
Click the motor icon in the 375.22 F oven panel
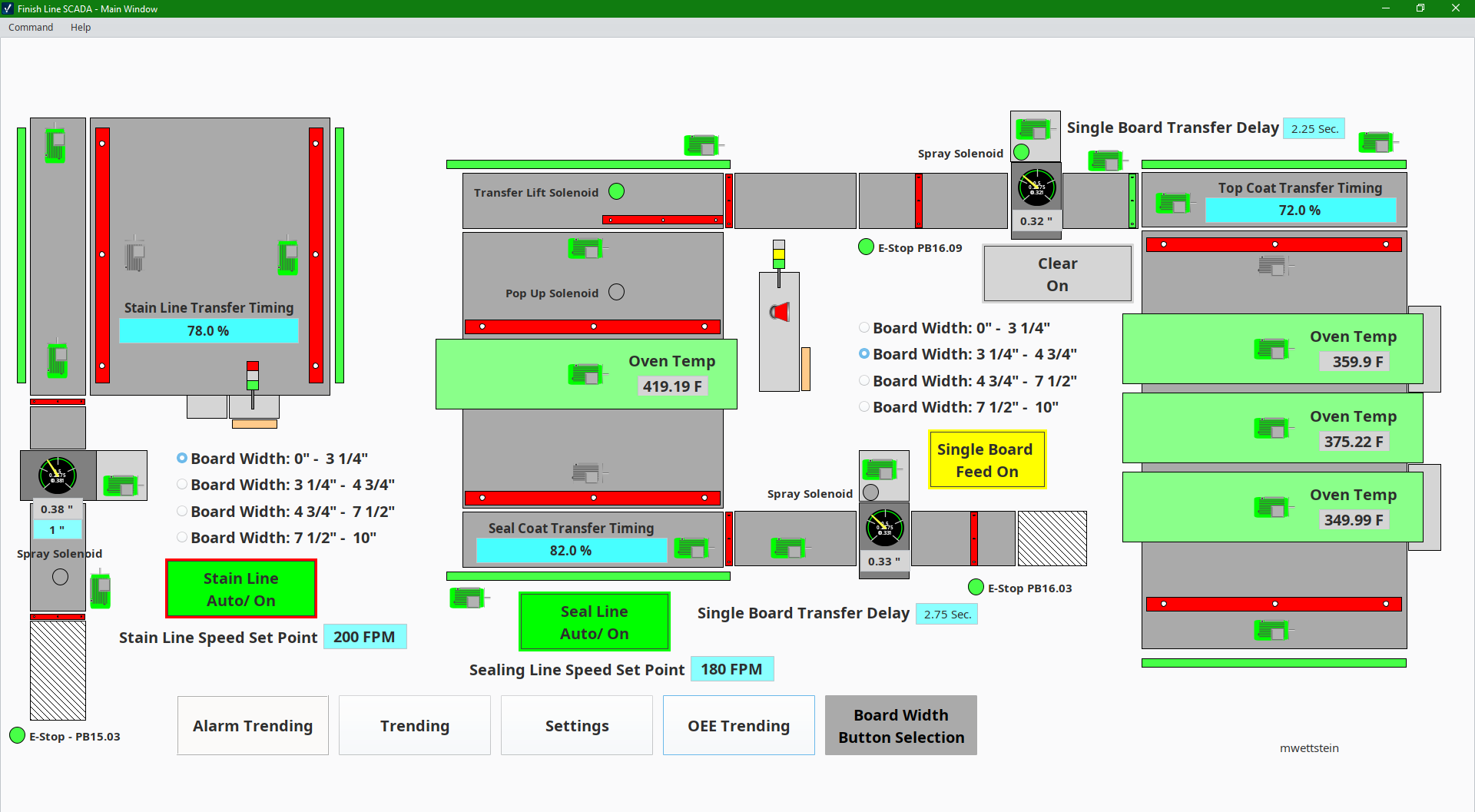pyautogui.click(x=1271, y=429)
